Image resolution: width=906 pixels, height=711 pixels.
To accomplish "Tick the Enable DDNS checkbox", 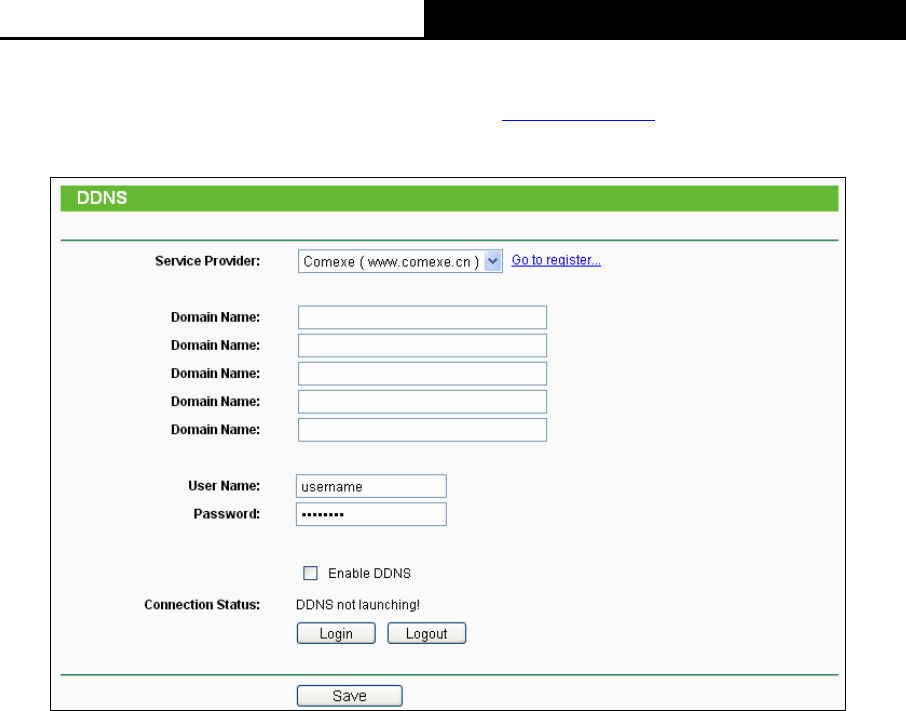I will pyautogui.click(x=310, y=573).
